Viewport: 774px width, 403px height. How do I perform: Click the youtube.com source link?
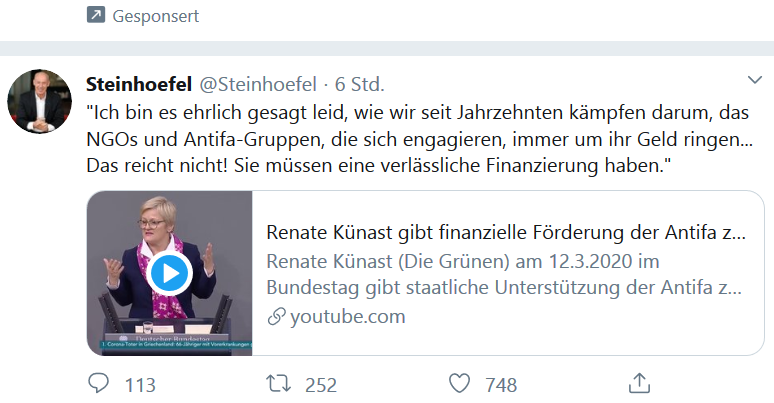tap(347, 317)
